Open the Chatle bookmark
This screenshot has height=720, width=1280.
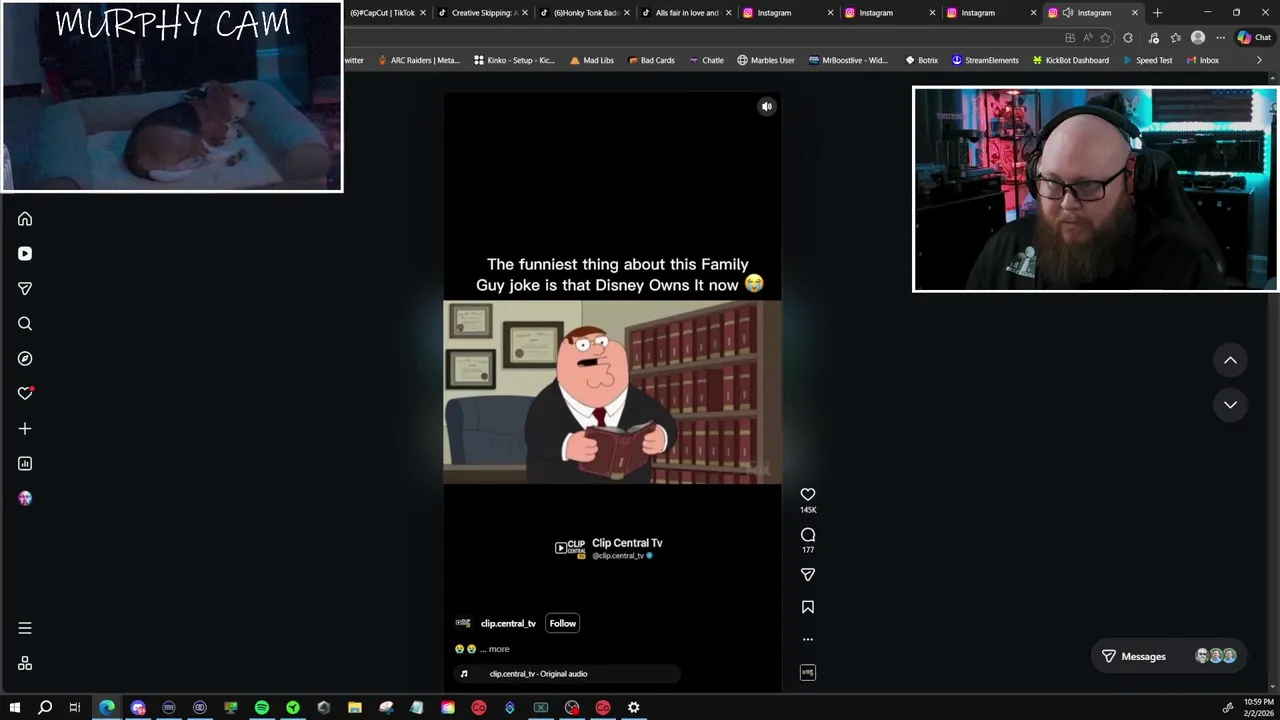[706, 61]
